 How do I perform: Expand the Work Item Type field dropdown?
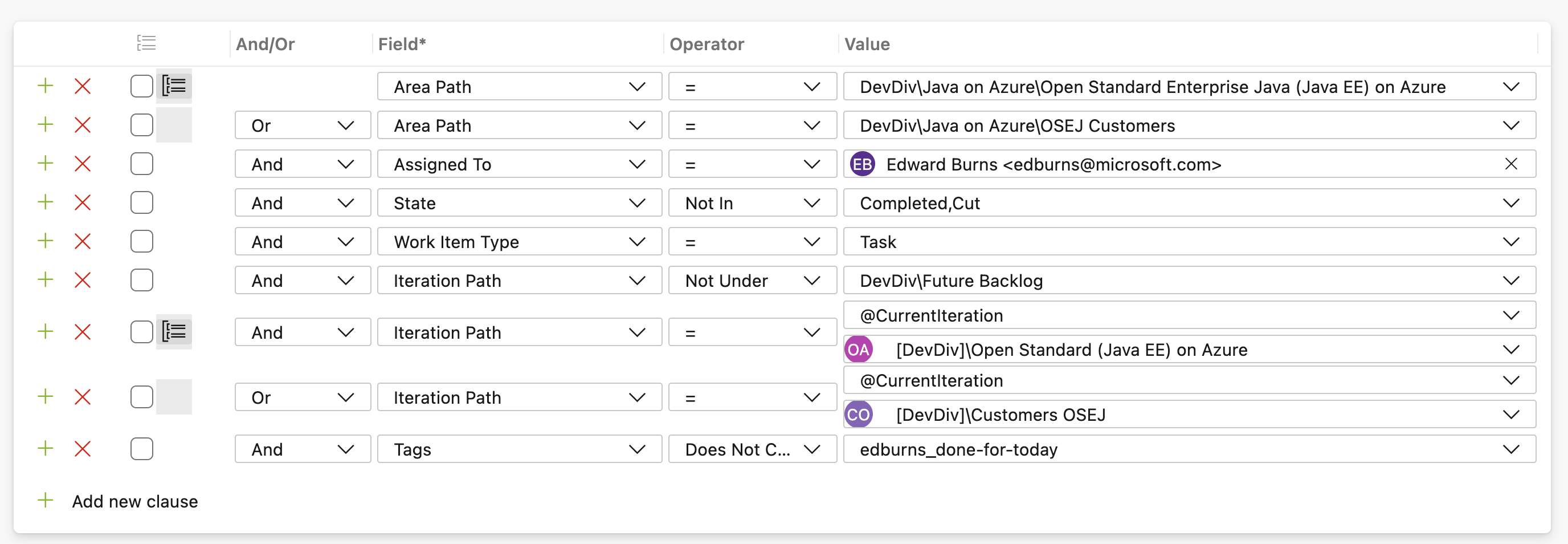[x=518, y=242]
